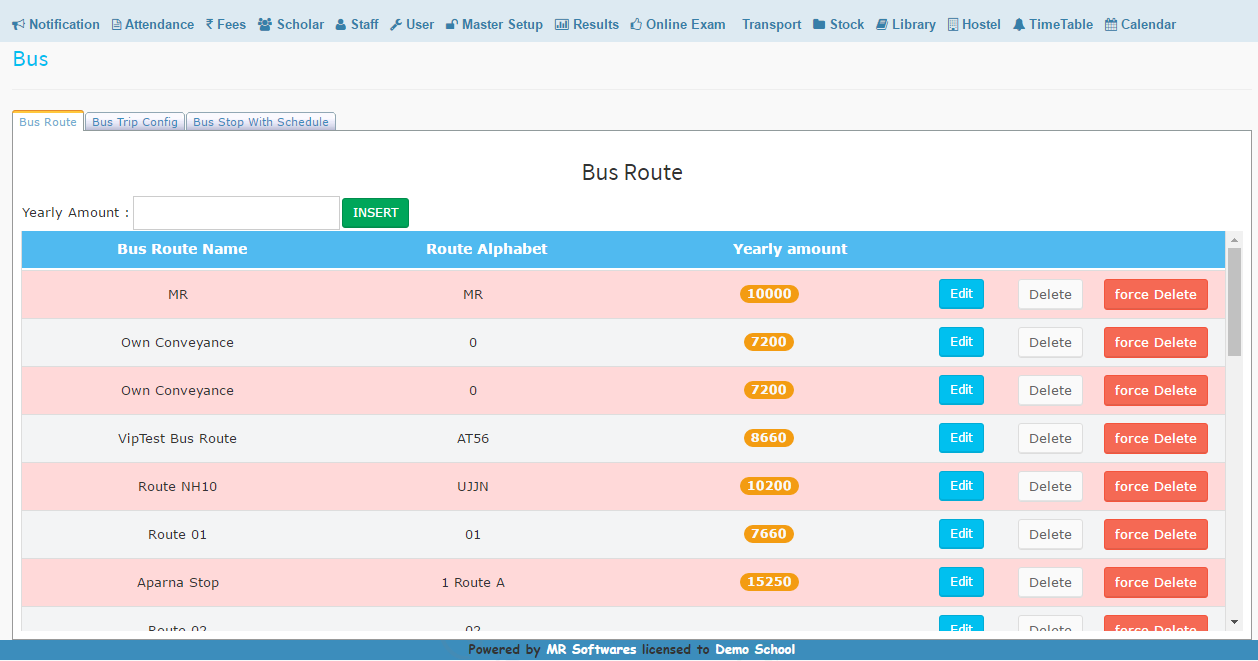
Task: Open the Library menu
Action: tap(905, 24)
